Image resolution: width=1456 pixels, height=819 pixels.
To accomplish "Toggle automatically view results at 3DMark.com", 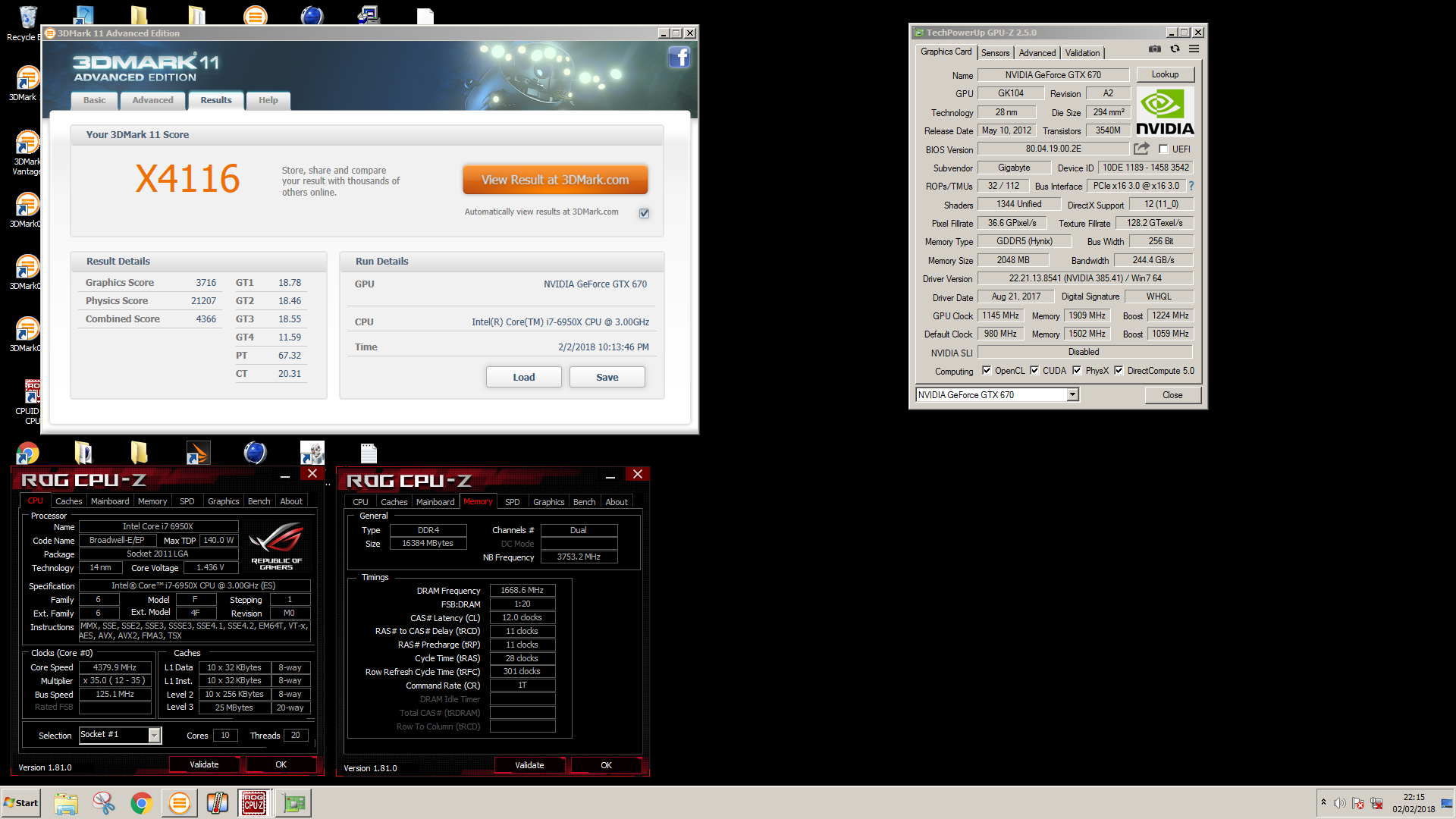I will 644,213.
